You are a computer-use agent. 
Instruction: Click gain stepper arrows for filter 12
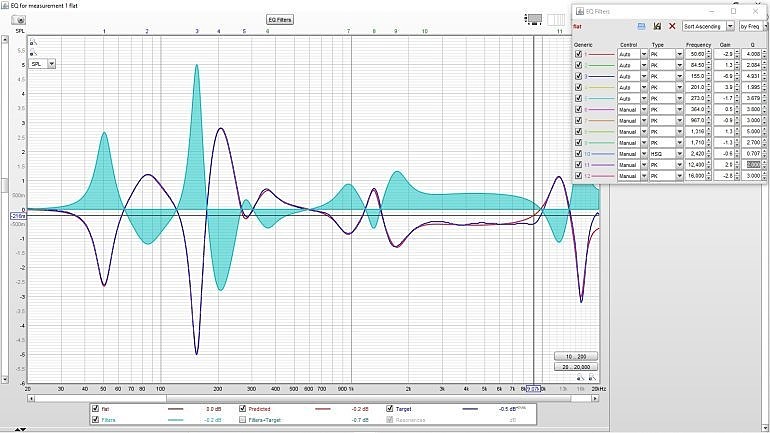(737, 176)
